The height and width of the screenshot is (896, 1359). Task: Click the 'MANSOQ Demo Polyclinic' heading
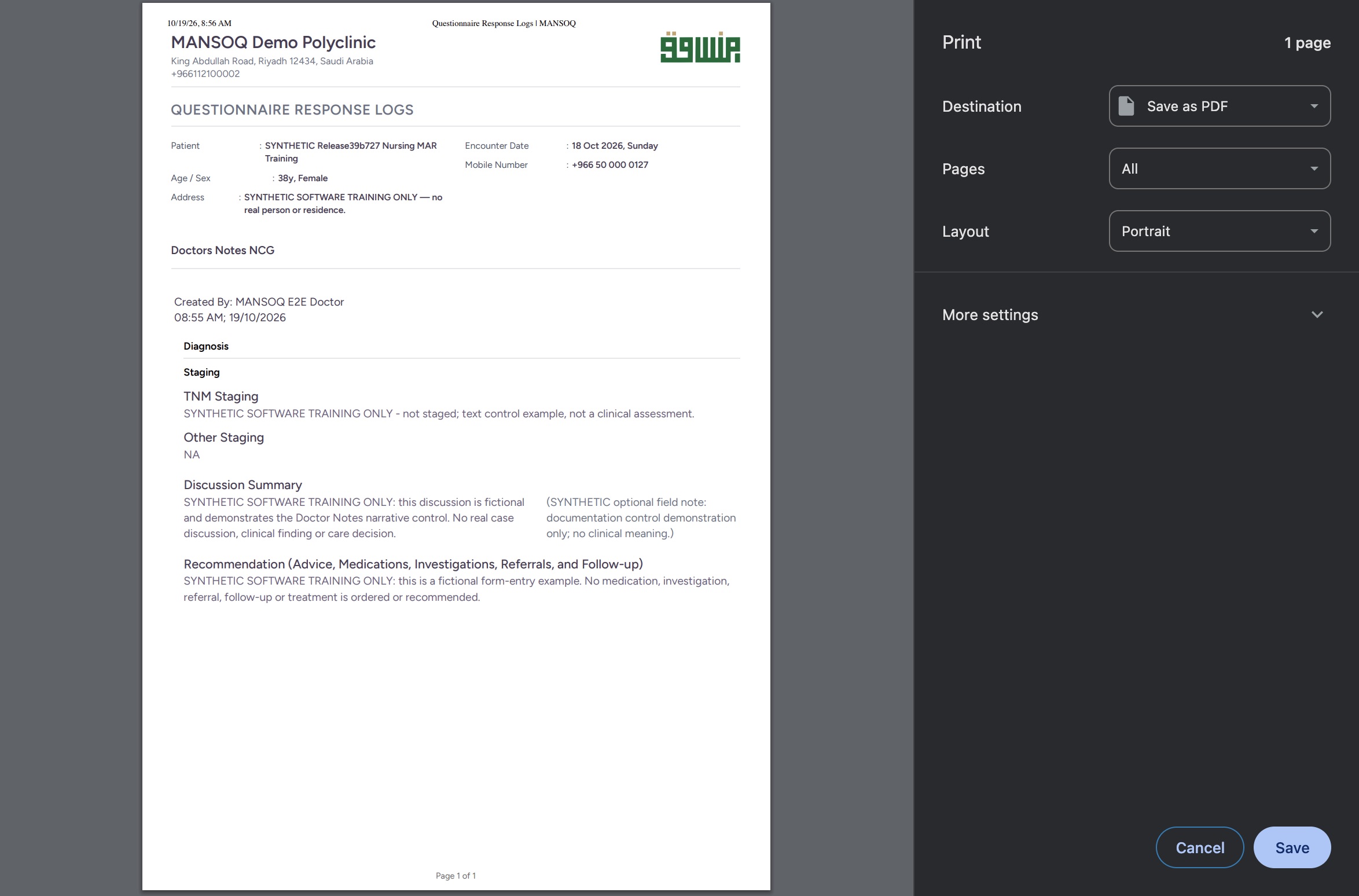(x=273, y=42)
